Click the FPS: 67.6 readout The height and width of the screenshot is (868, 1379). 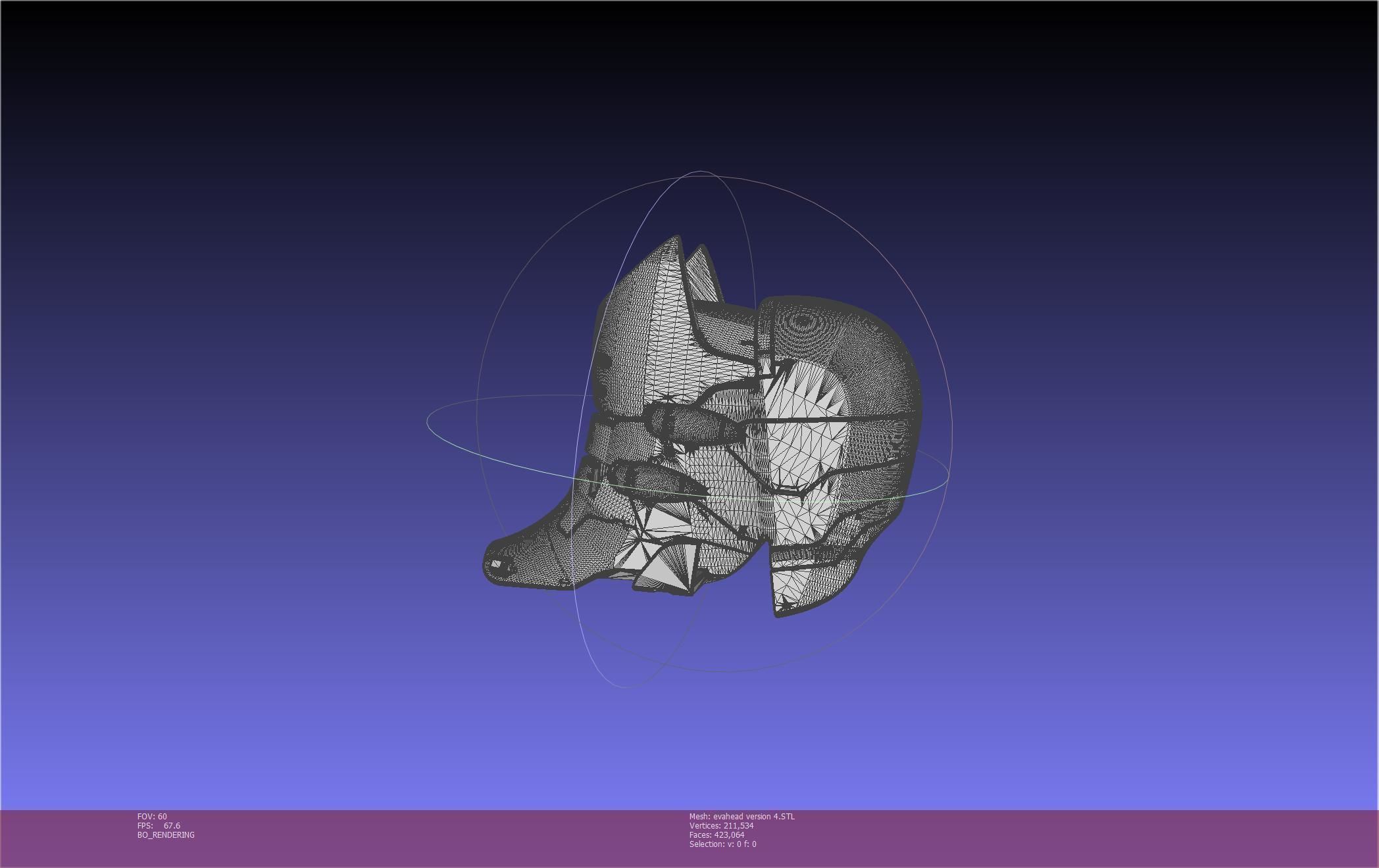159,825
